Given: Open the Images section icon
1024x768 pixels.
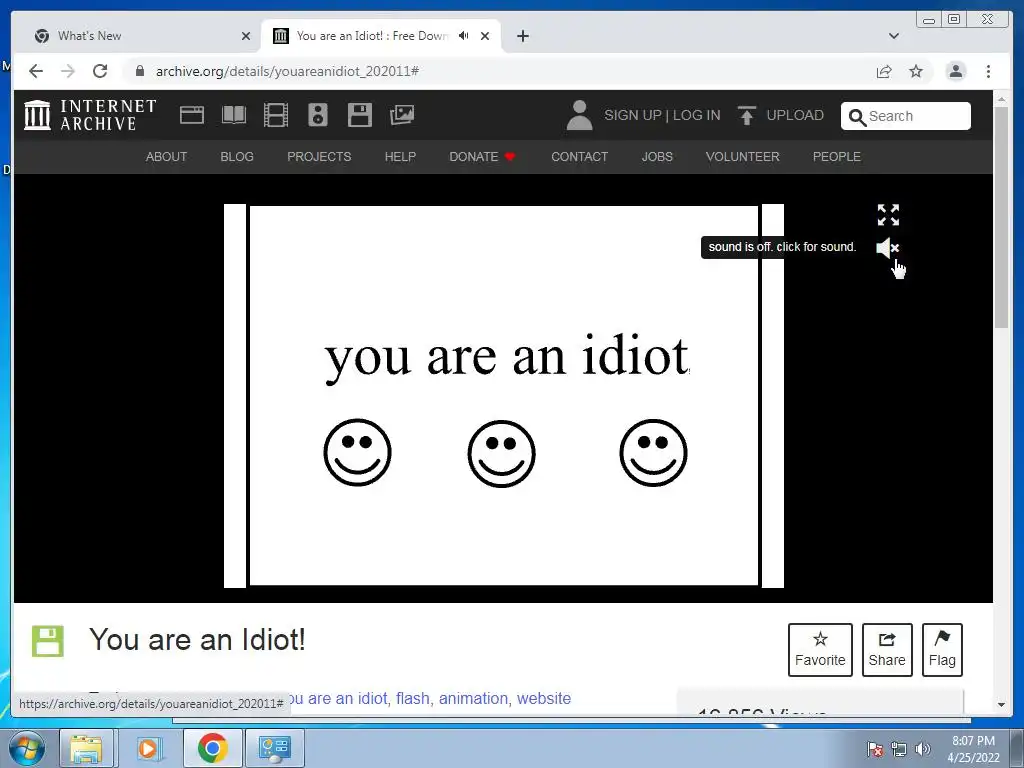Looking at the screenshot, I should coord(402,115).
